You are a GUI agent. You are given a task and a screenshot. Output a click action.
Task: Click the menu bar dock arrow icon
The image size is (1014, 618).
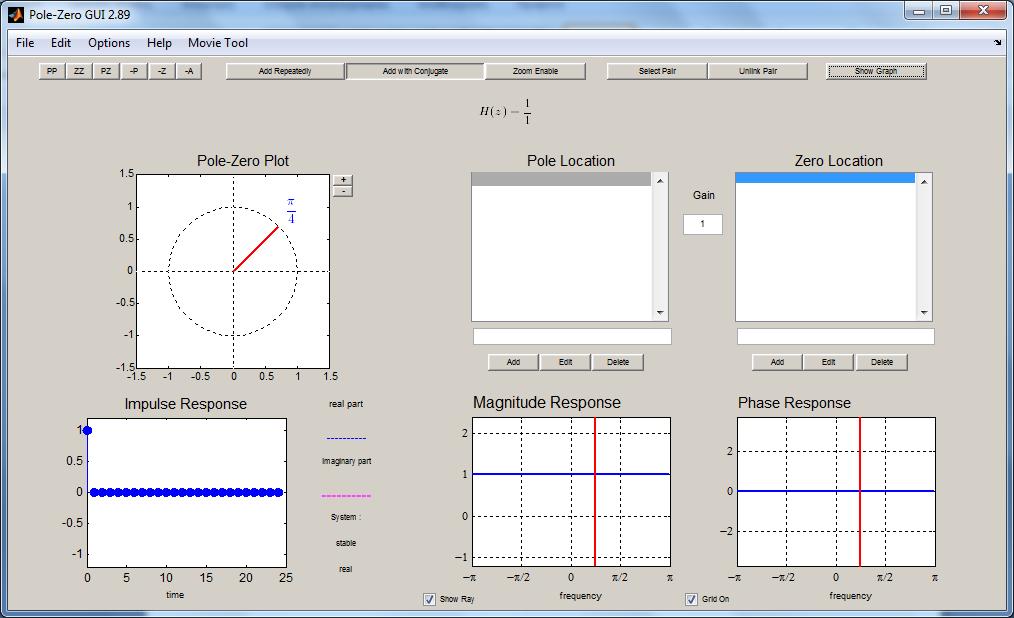tap(997, 43)
